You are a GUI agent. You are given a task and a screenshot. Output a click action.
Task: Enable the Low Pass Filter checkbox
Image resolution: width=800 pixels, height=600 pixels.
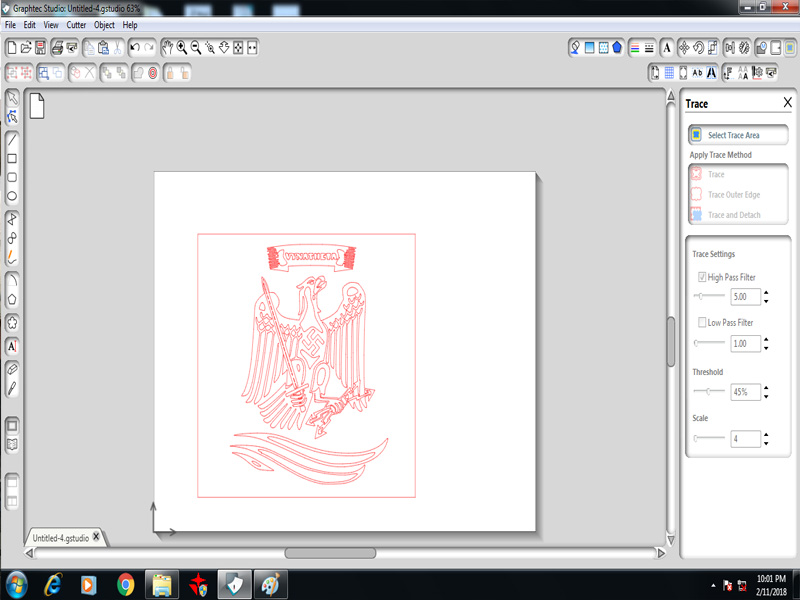702,322
